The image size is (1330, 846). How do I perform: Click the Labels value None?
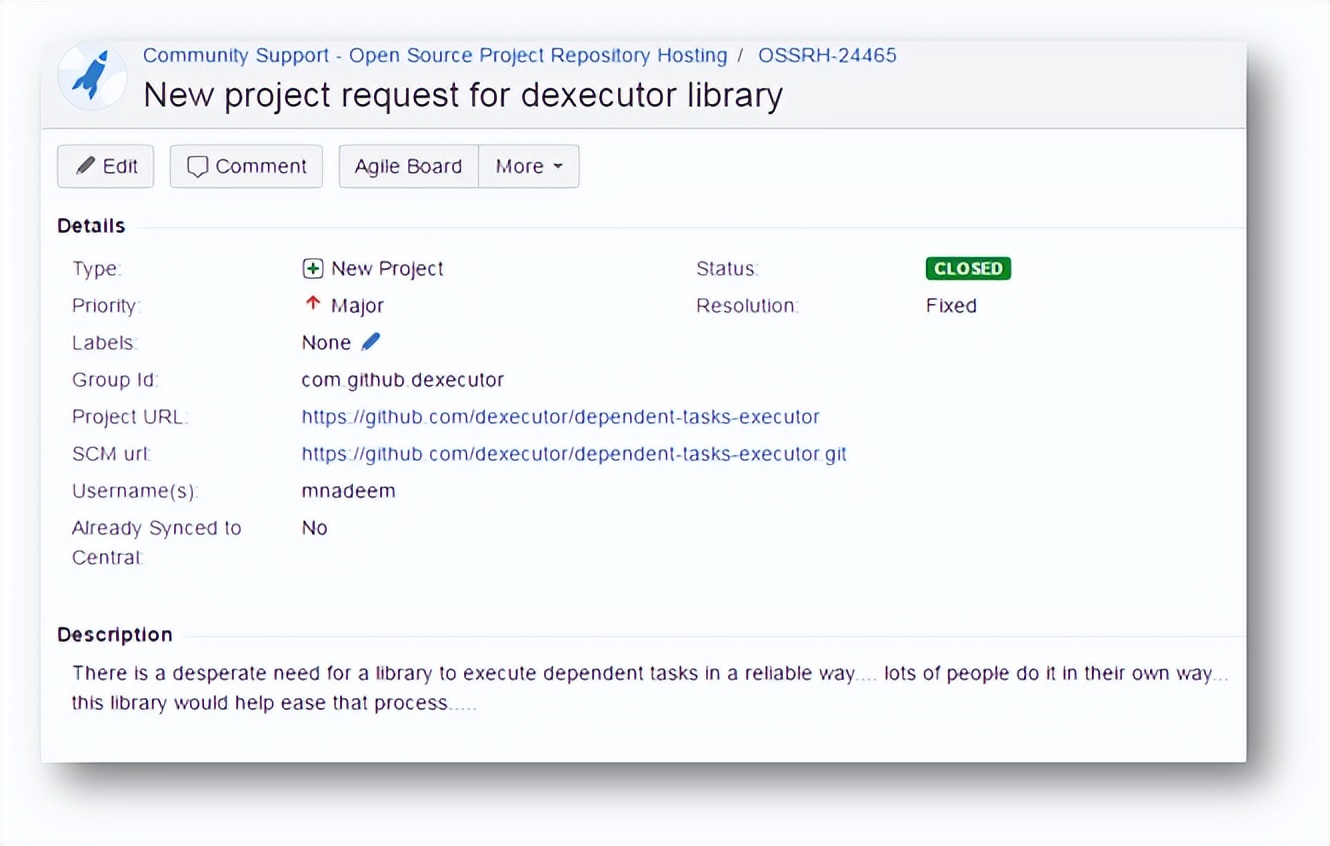click(326, 343)
